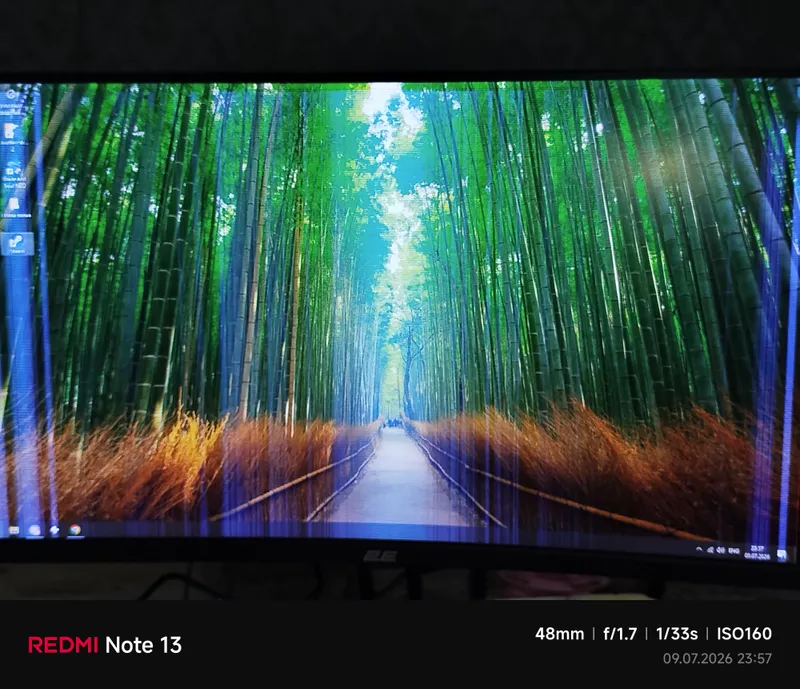The height and width of the screenshot is (689, 800).
Task: Open the volume speaker tray icon
Action: pyautogui.click(x=720, y=551)
